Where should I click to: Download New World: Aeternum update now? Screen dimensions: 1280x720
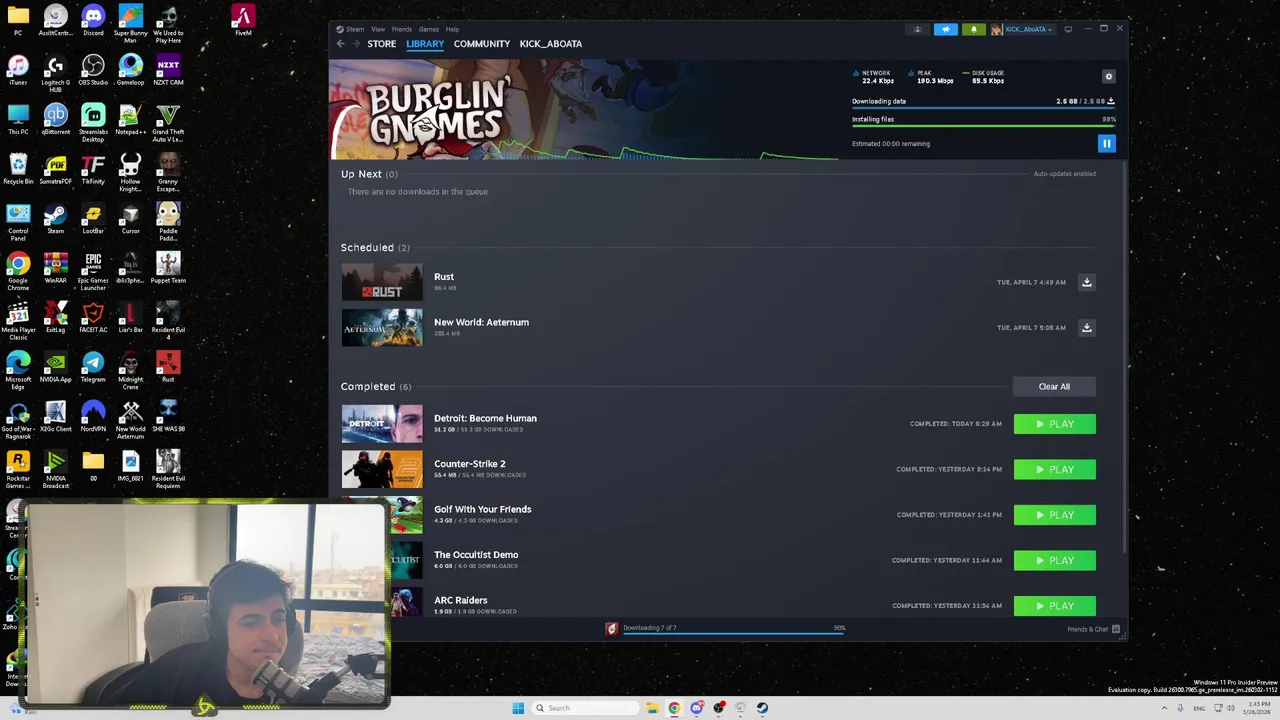click(1087, 328)
